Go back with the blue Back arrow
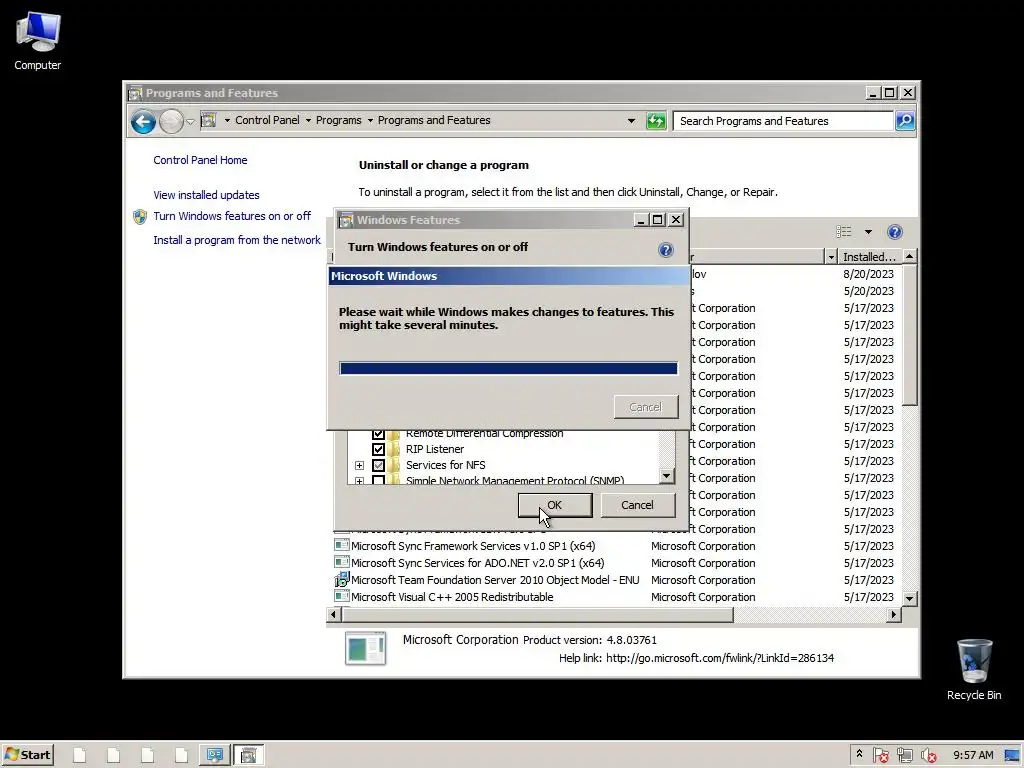1024x768 pixels. 143,121
